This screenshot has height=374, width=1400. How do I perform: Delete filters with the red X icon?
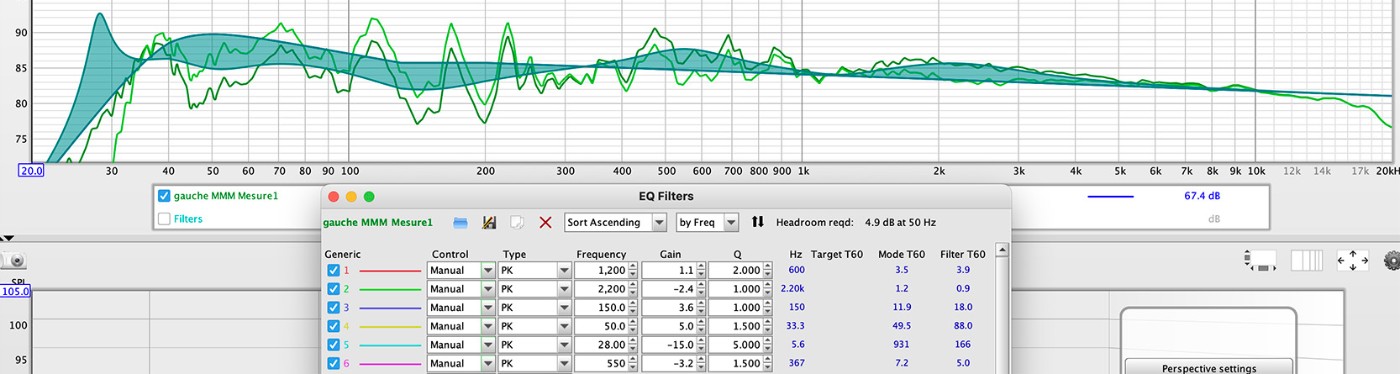click(545, 222)
